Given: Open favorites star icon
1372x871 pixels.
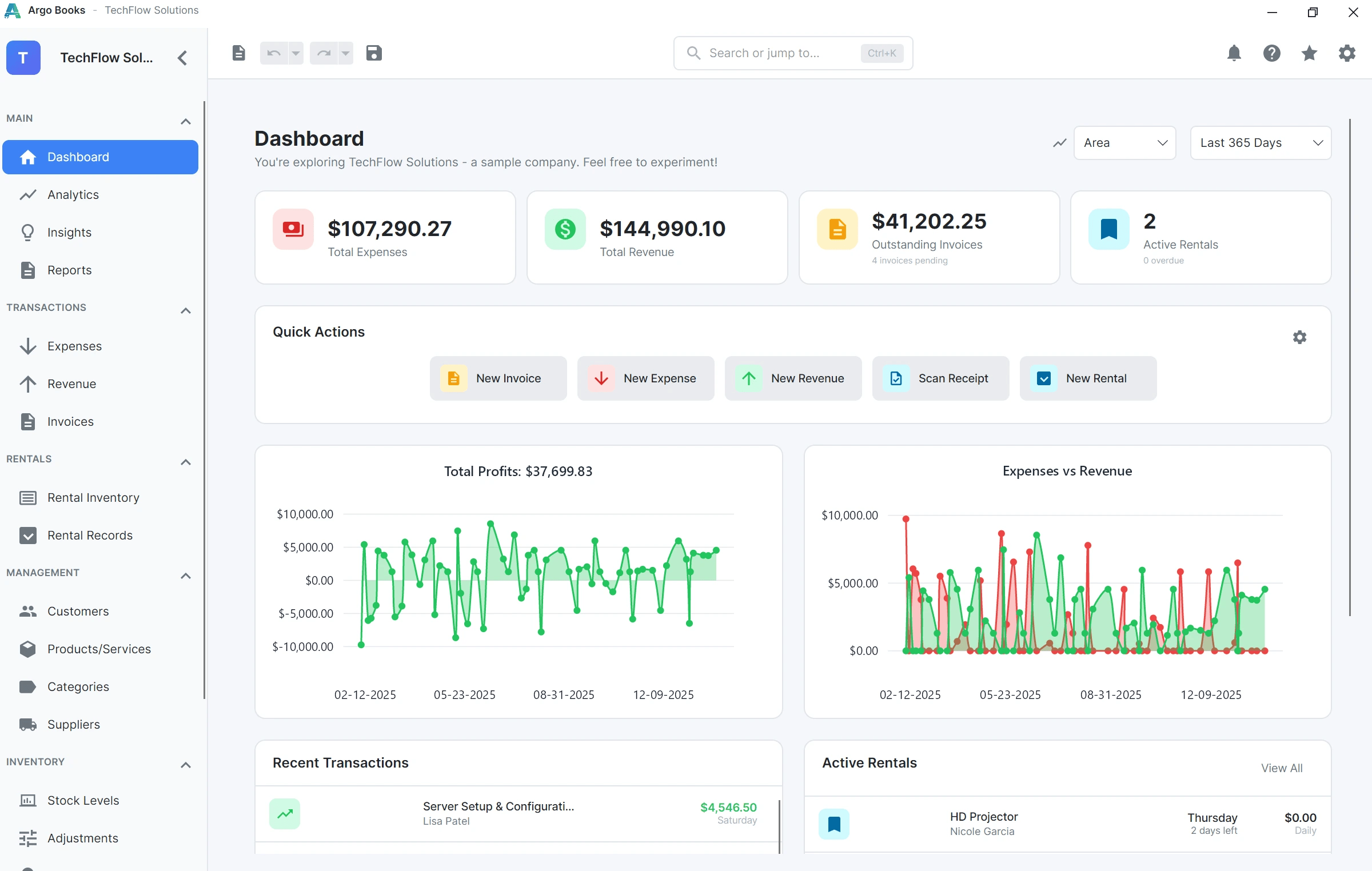Looking at the screenshot, I should pyautogui.click(x=1309, y=53).
